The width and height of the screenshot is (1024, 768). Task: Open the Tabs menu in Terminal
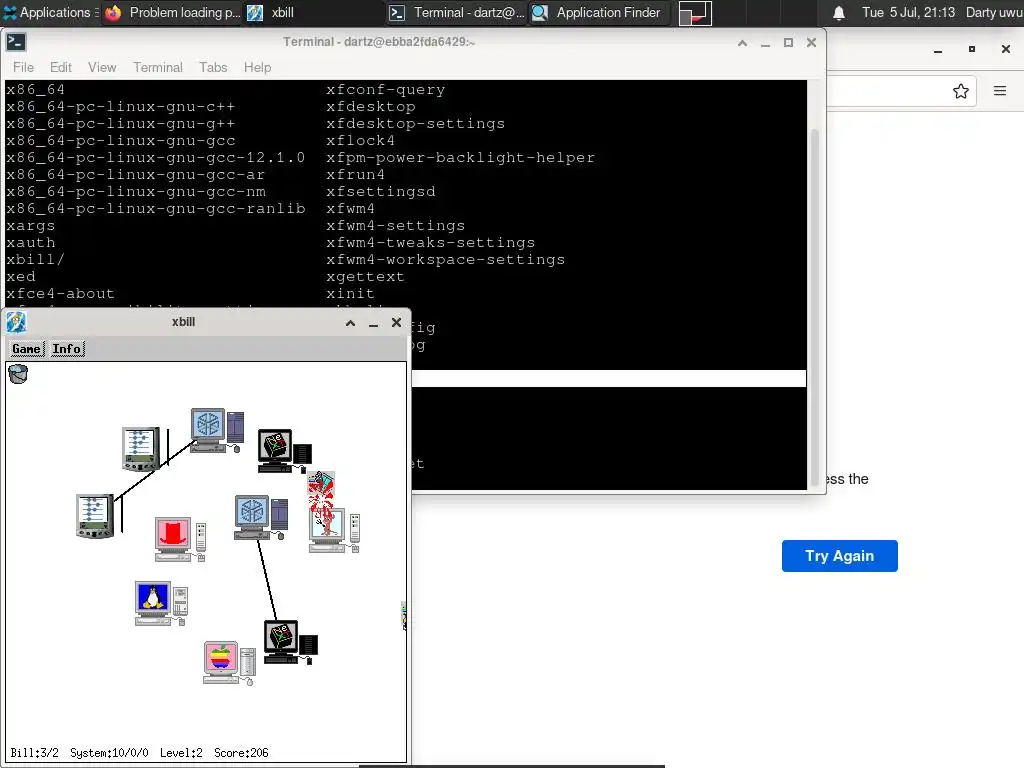213,67
